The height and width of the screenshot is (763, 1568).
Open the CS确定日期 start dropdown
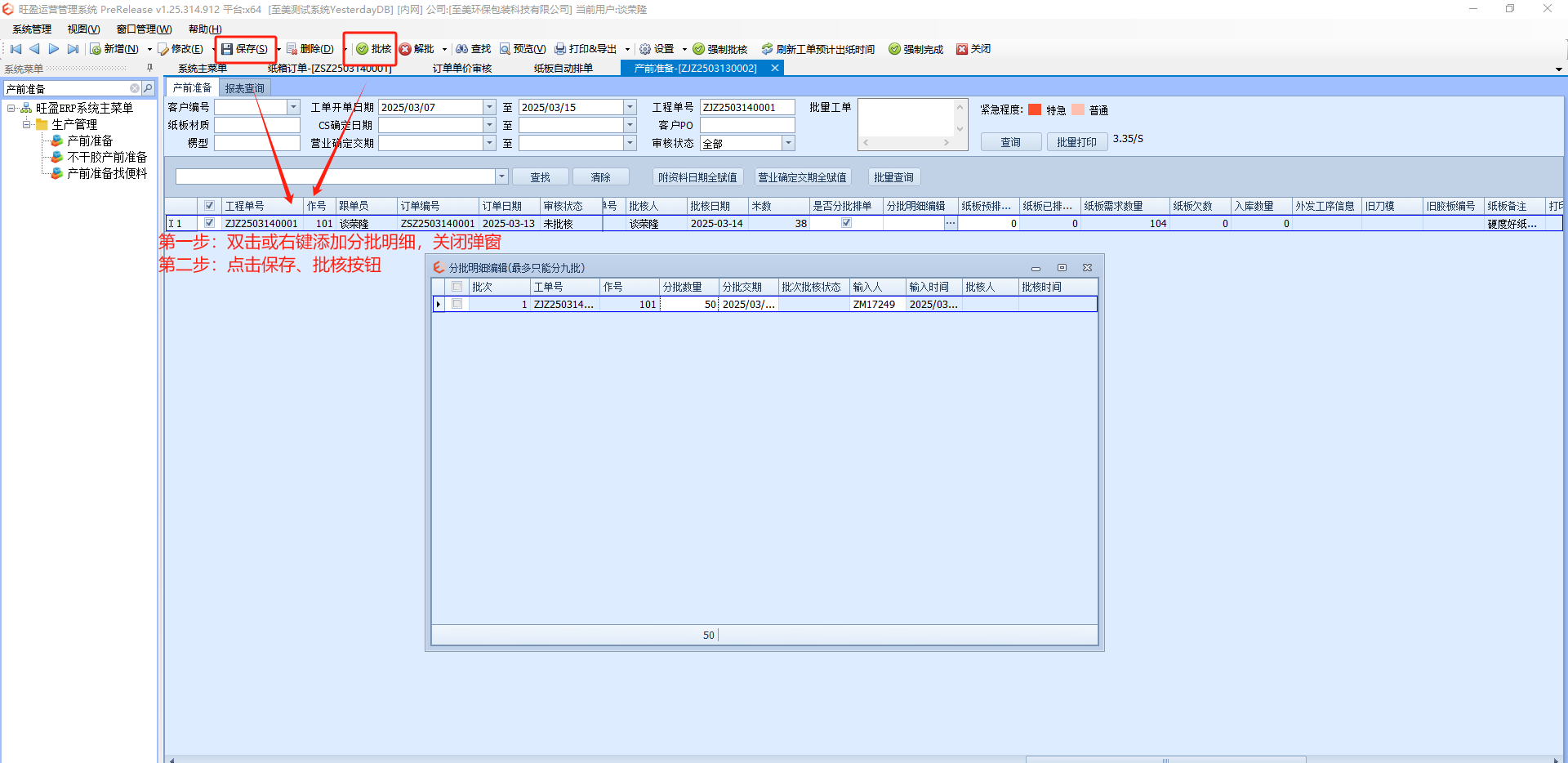[489, 125]
